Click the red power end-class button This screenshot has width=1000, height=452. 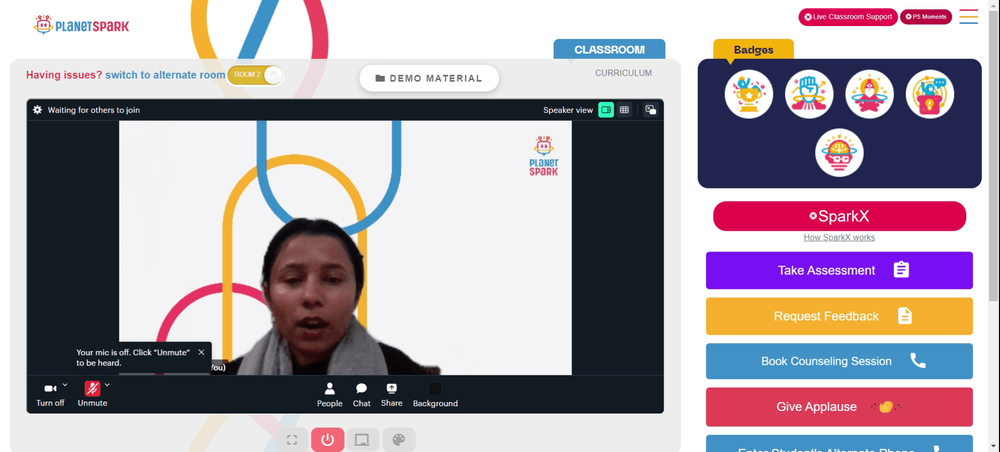tap(328, 440)
